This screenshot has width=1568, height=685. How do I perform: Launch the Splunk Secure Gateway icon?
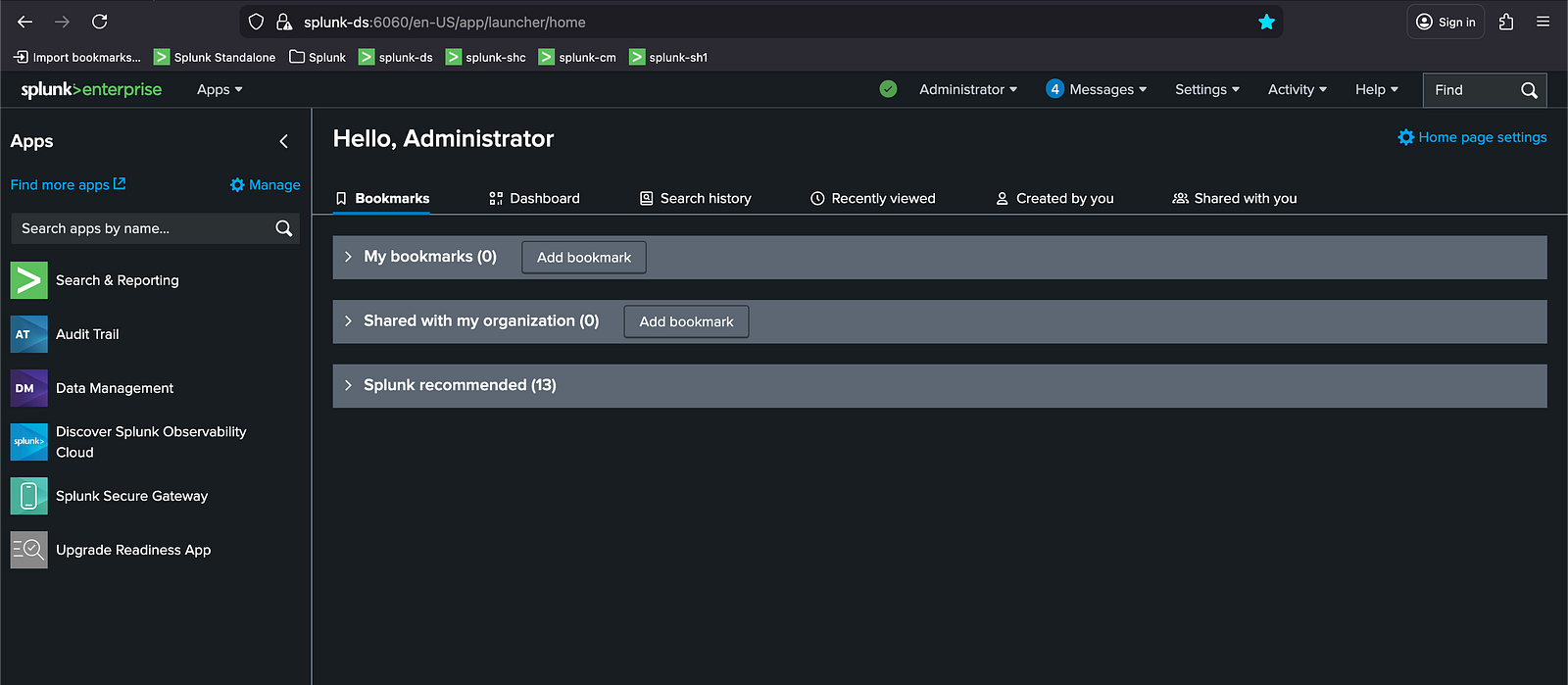point(28,496)
